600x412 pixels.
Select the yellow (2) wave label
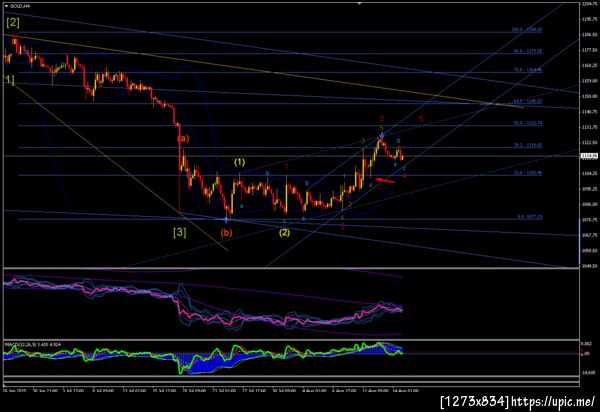click(x=284, y=232)
